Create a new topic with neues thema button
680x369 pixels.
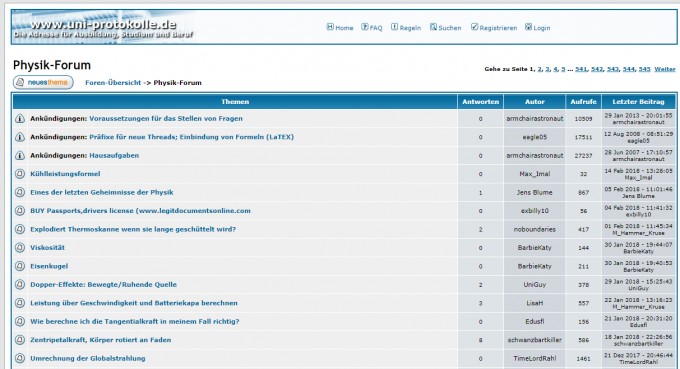tap(43, 82)
